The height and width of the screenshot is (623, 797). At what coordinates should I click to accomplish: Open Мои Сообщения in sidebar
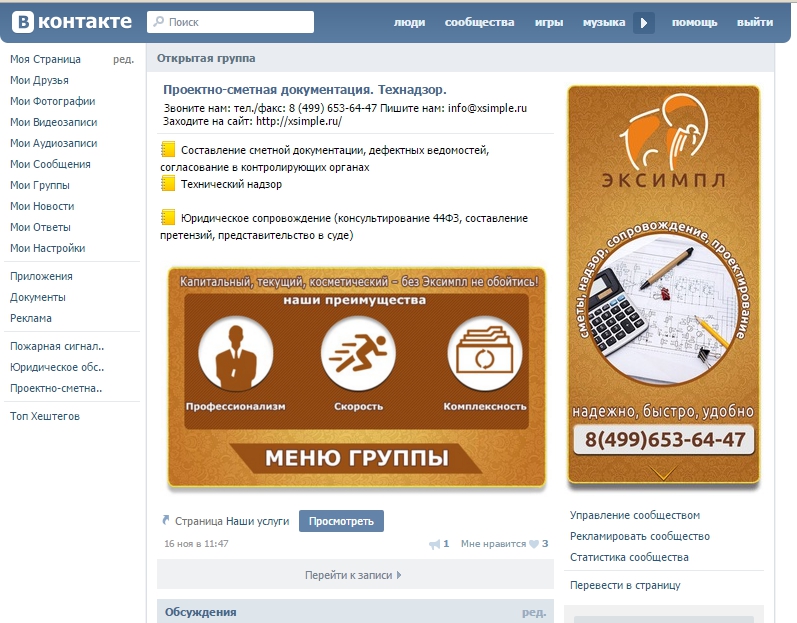click(50, 164)
